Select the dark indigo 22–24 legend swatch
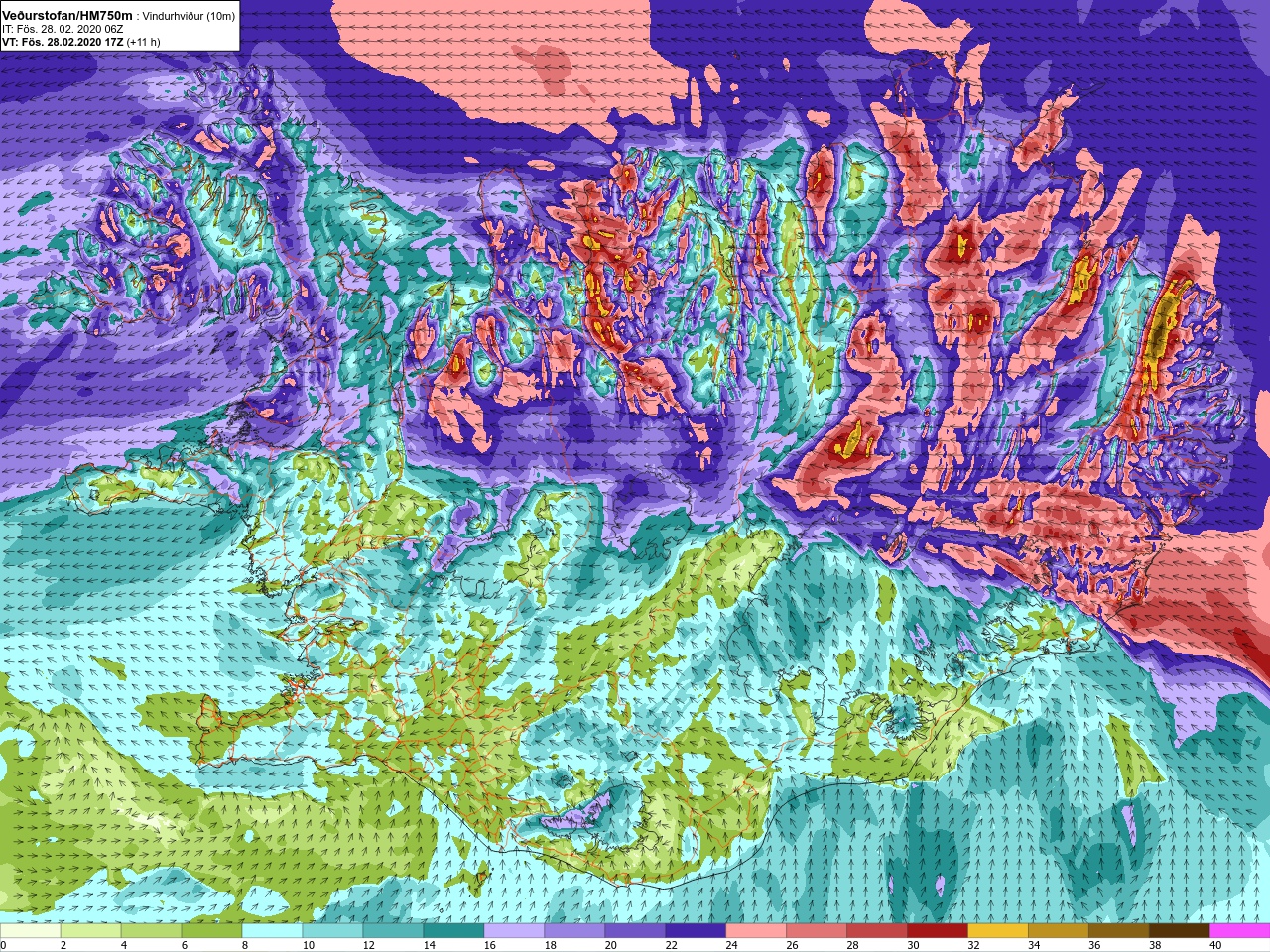Screen dimensions: 1270x952 point(696,932)
